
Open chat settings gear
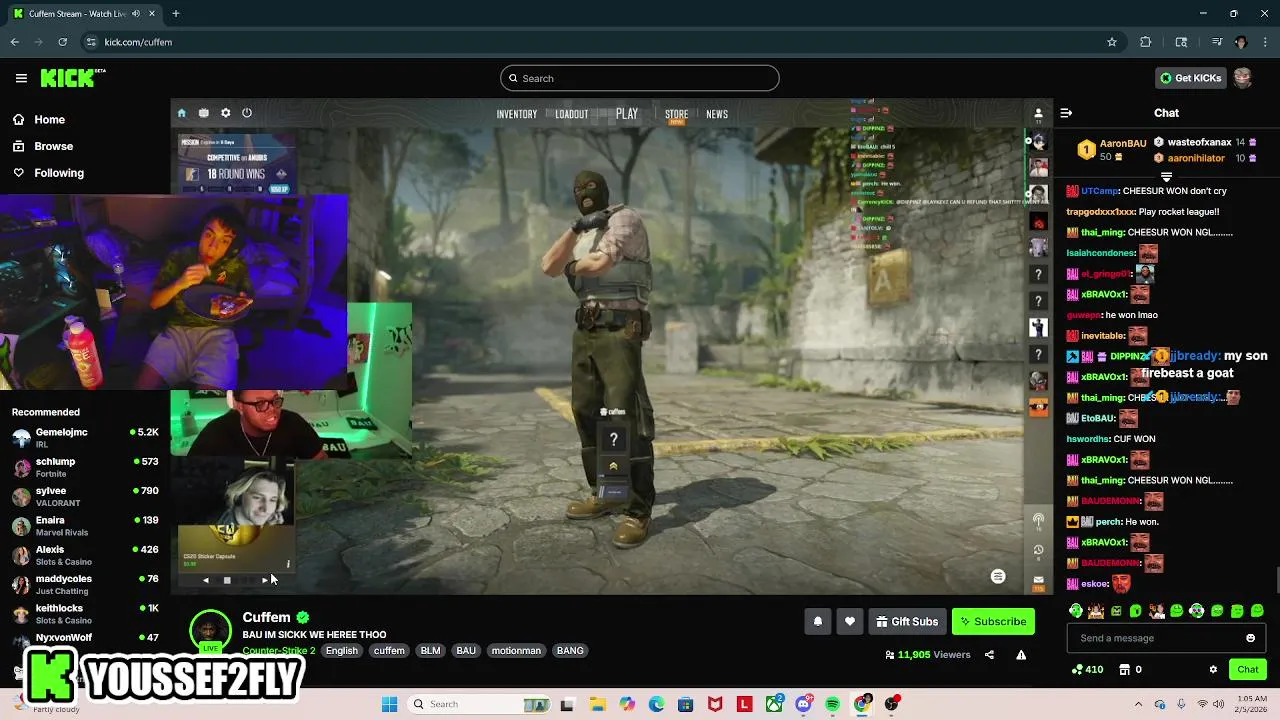1213,669
